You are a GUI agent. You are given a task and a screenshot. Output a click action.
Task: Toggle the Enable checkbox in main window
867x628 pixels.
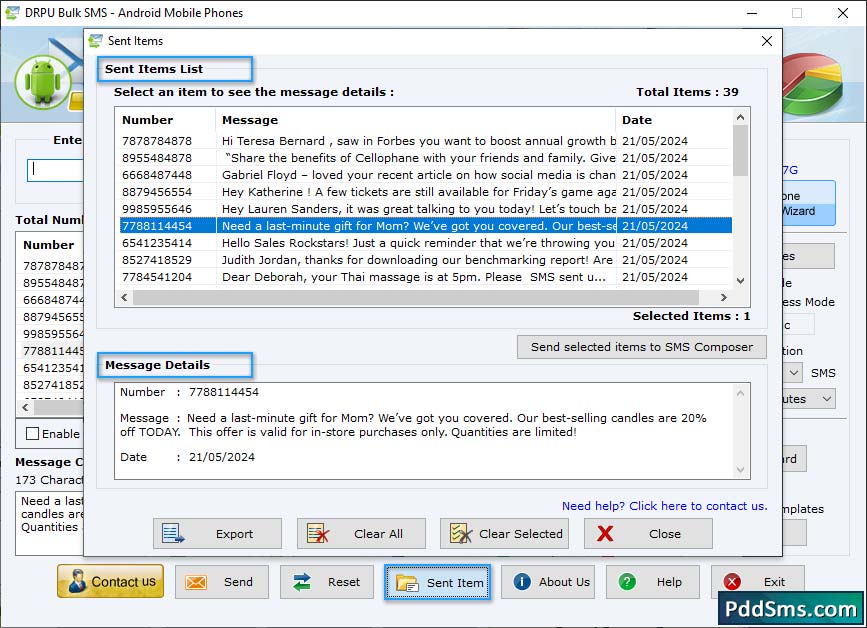pyautogui.click(x=33, y=434)
